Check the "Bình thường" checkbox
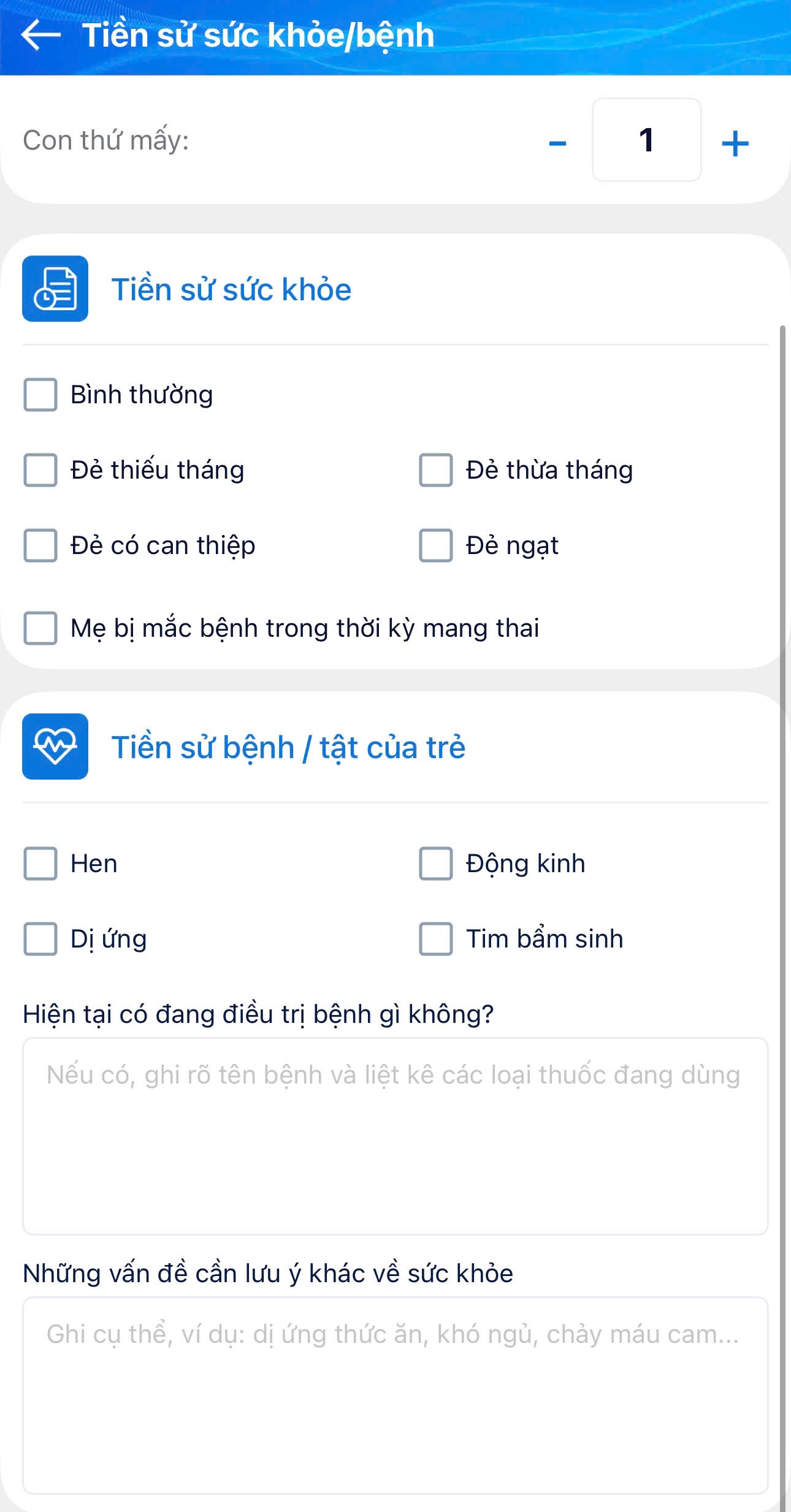This screenshot has height=1512, width=791. (x=40, y=395)
